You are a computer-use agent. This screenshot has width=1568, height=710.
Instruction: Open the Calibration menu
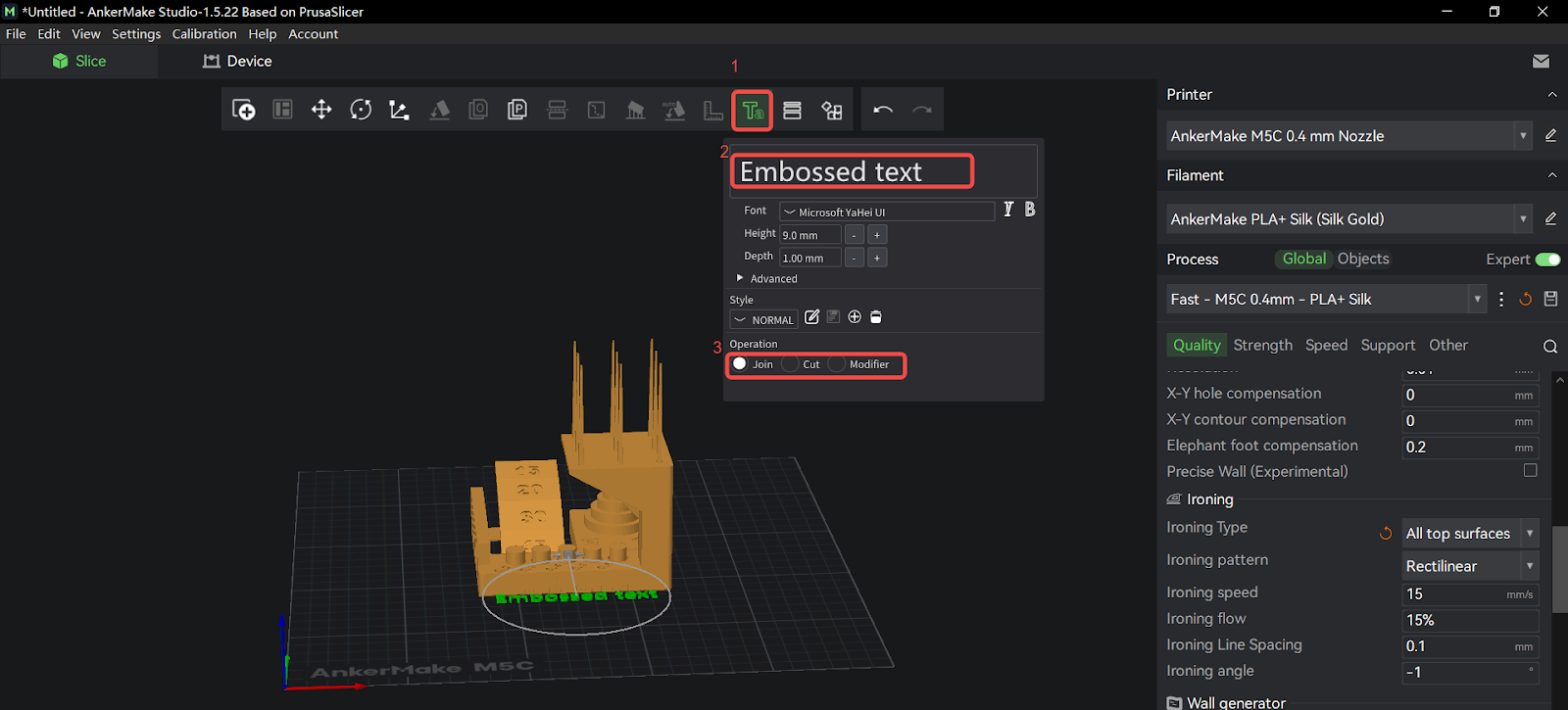(204, 33)
